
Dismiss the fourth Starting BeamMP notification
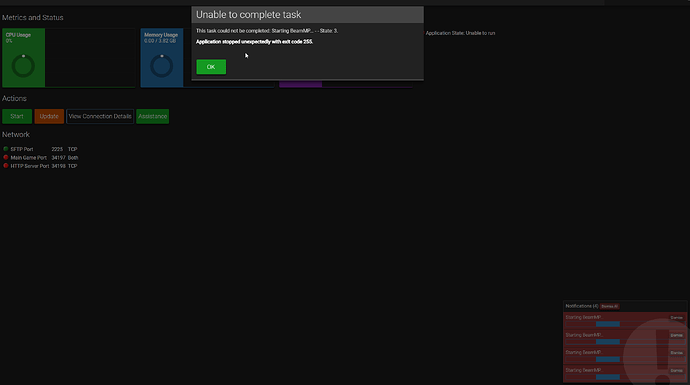coord(676,370)
